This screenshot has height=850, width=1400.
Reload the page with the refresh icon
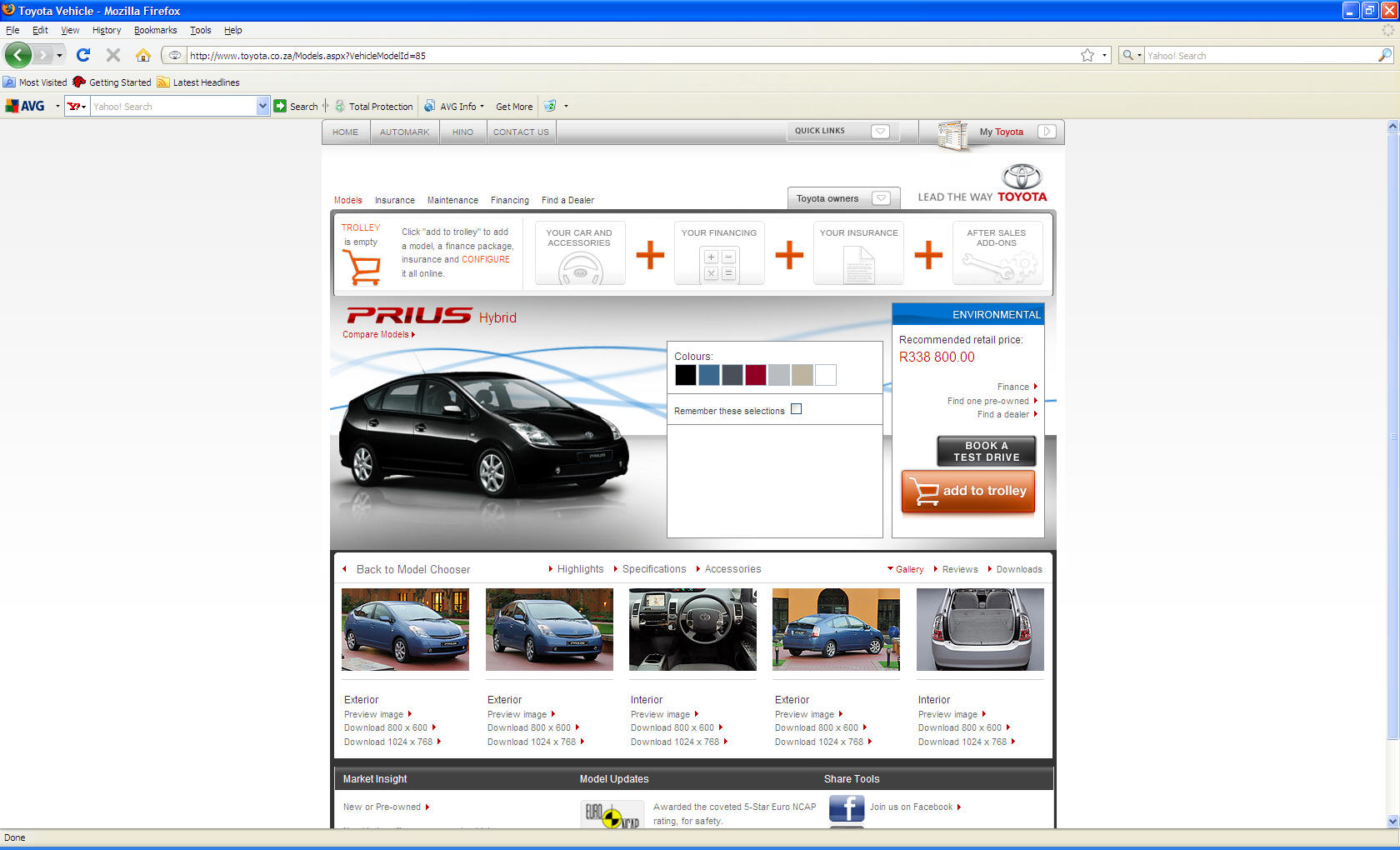click(82, 55)
